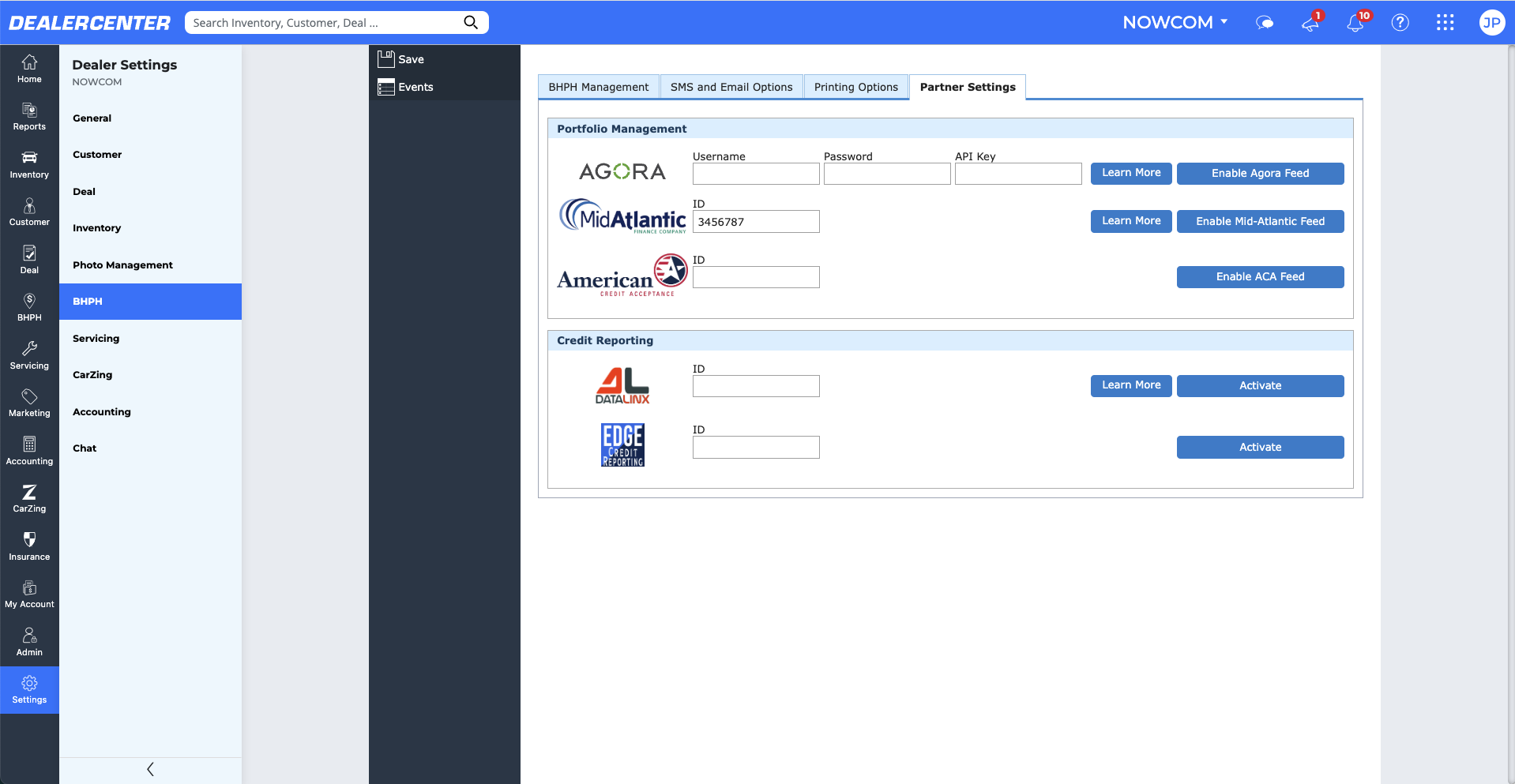Click the MidAtlantic Finance logo
1515x784 pixels.
point(622,216)
